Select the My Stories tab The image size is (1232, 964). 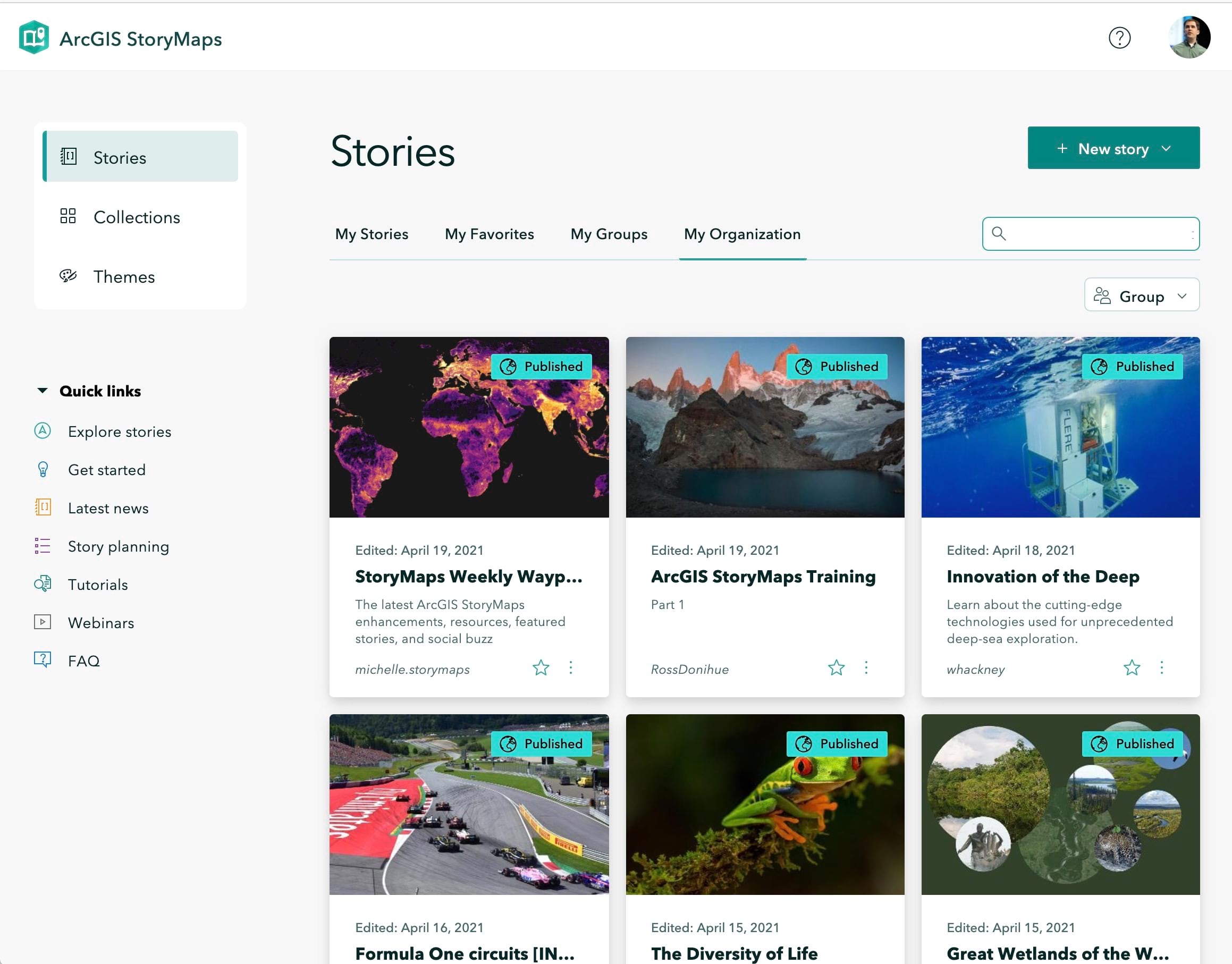[x=371, y=233]
